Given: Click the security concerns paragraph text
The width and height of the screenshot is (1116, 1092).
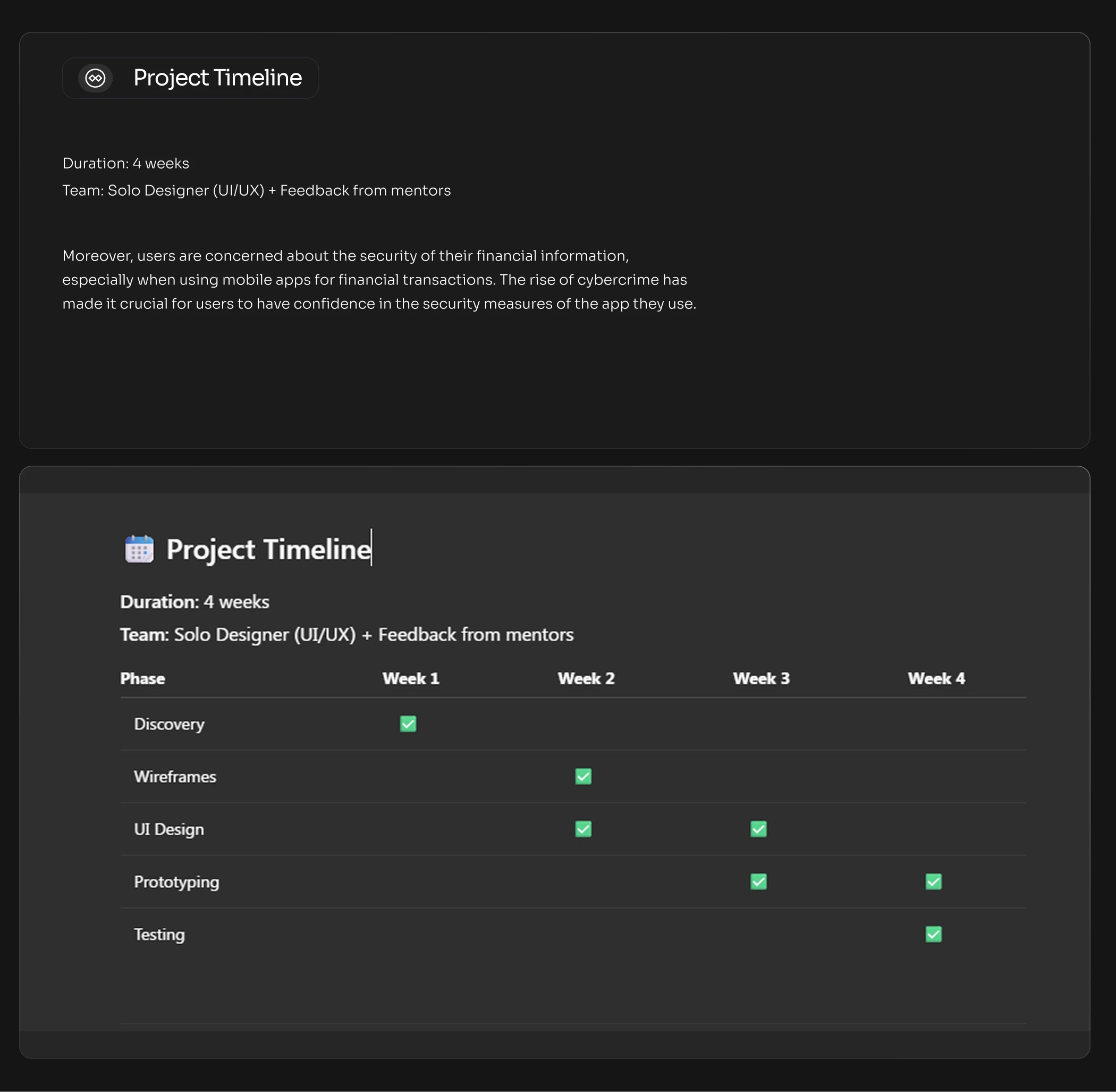Looking at the screenshot, I should tap(378, 280).
